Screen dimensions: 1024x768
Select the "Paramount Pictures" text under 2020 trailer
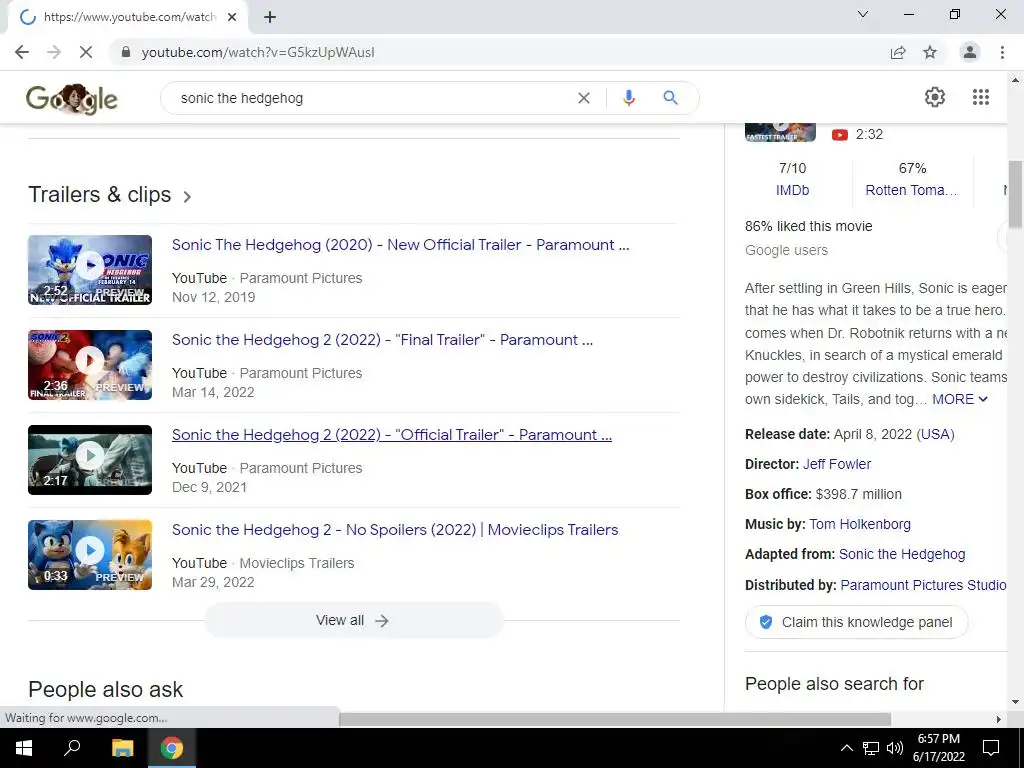(300, 278)
